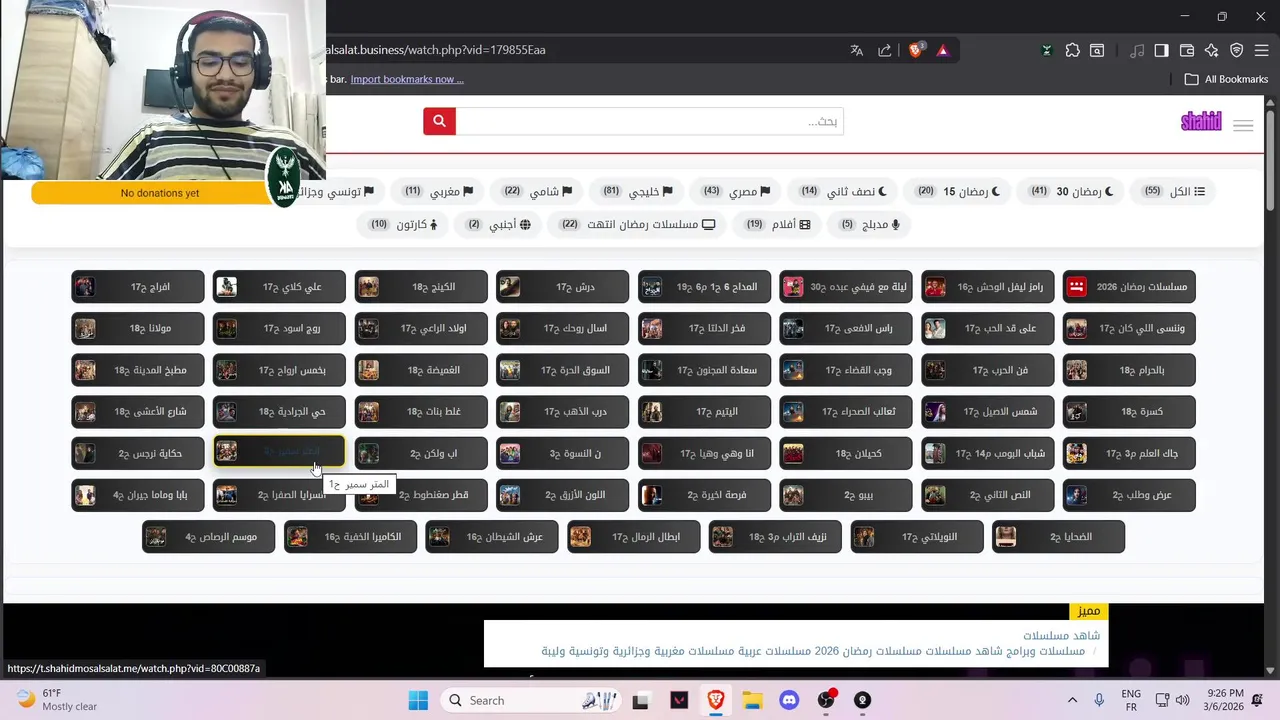The image size is (1280, 720).
Task: Select the رمضان 30 category filter
Action: [1071, 191]
